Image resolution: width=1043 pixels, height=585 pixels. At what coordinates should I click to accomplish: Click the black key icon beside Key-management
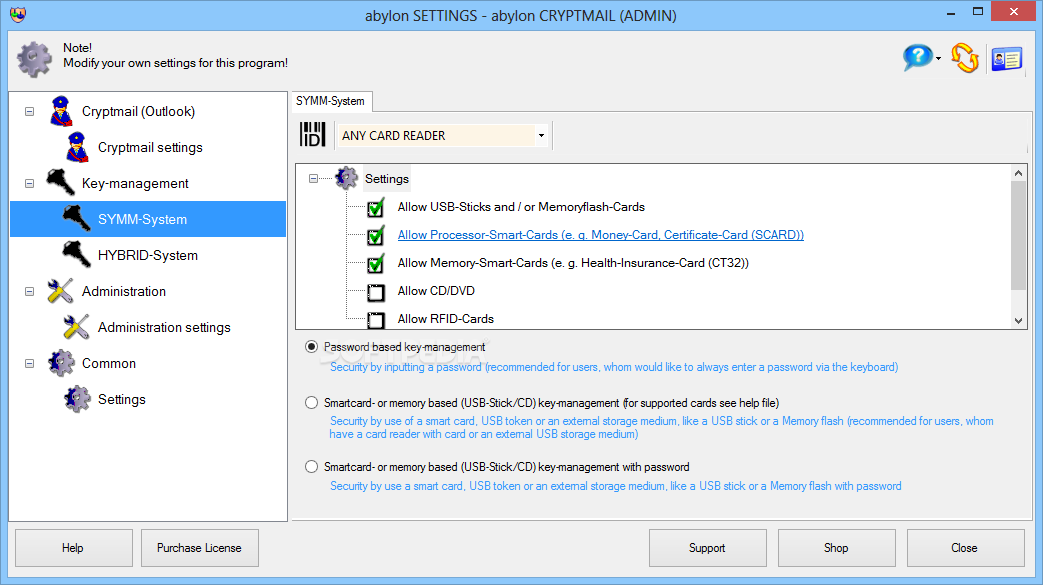(61, 182)
